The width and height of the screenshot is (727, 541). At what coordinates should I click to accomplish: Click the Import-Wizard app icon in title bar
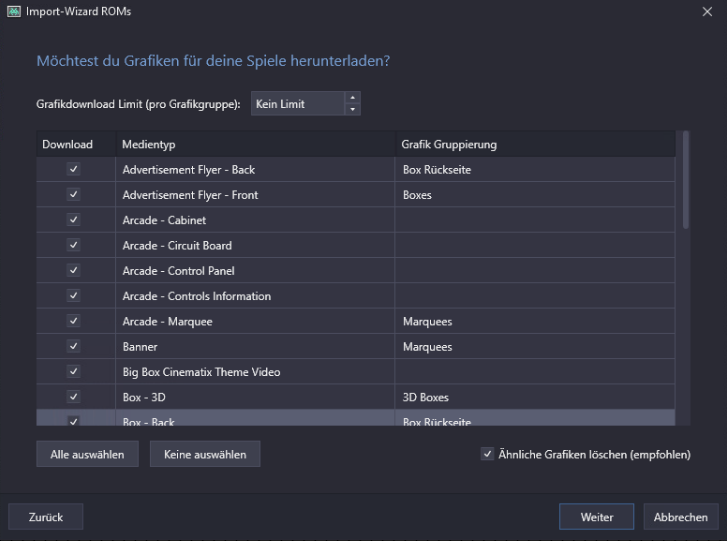click(x=14, y=11)
